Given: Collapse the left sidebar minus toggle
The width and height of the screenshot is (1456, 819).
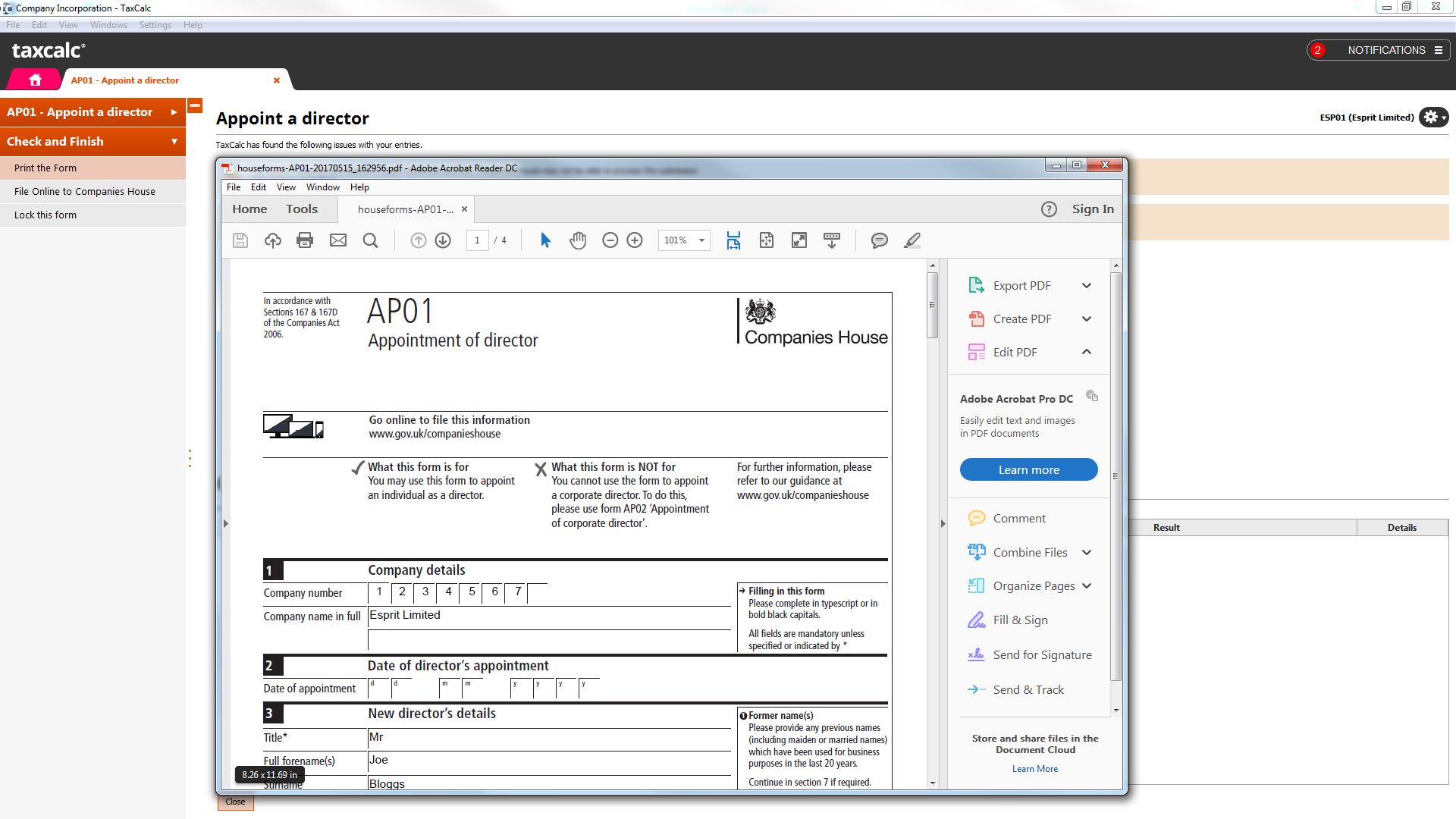Looking at the screenshot, I should pos(195,105).
